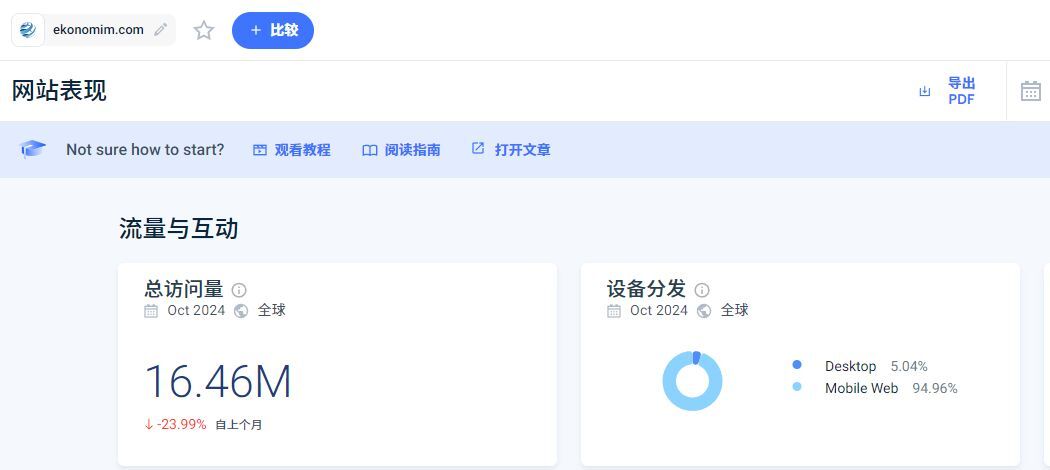This screenshot has height=470, width=1050.
Task: Click 全球 region label in 总访问量 card
Action: [272, 310]
